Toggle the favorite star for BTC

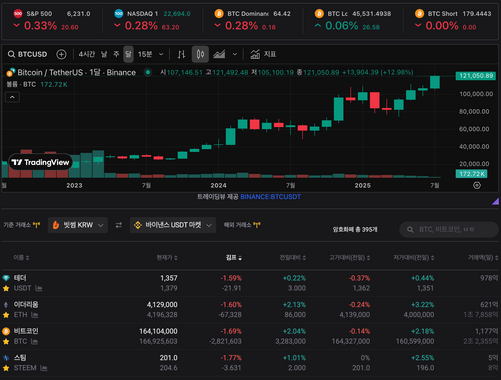(6, 342)
